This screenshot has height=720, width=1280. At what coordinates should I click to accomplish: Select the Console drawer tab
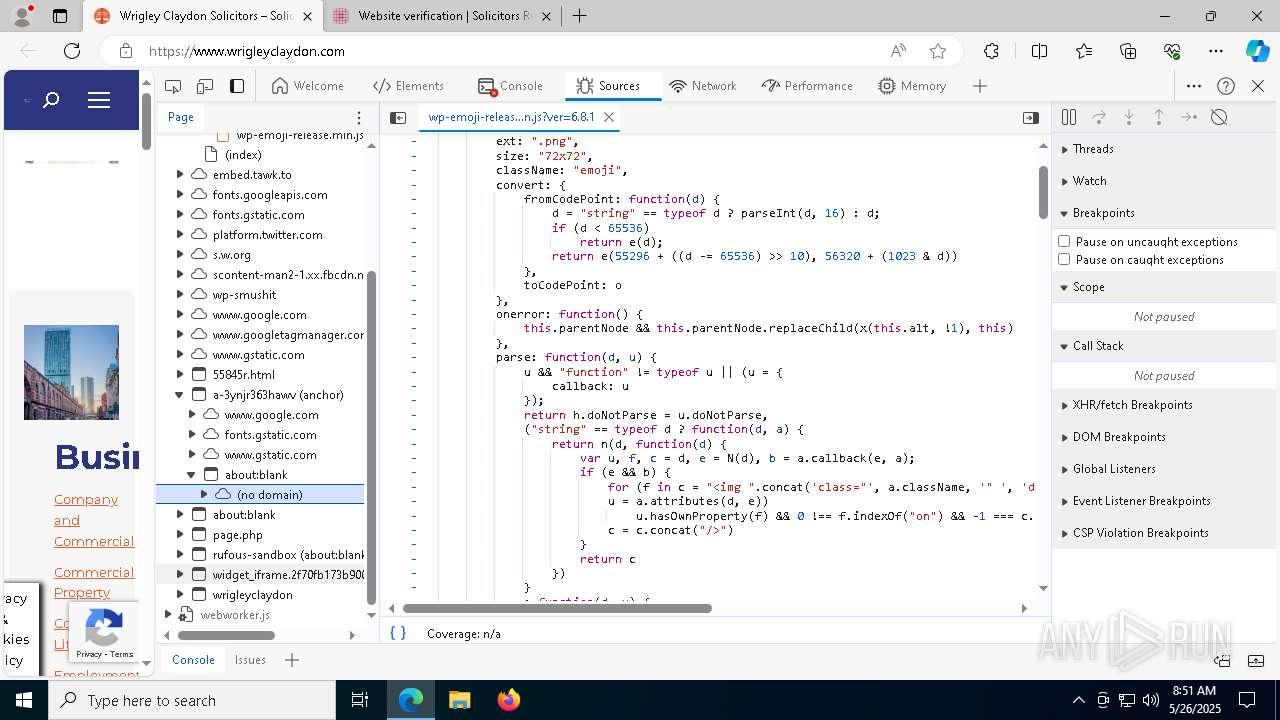tap(193, 660)
